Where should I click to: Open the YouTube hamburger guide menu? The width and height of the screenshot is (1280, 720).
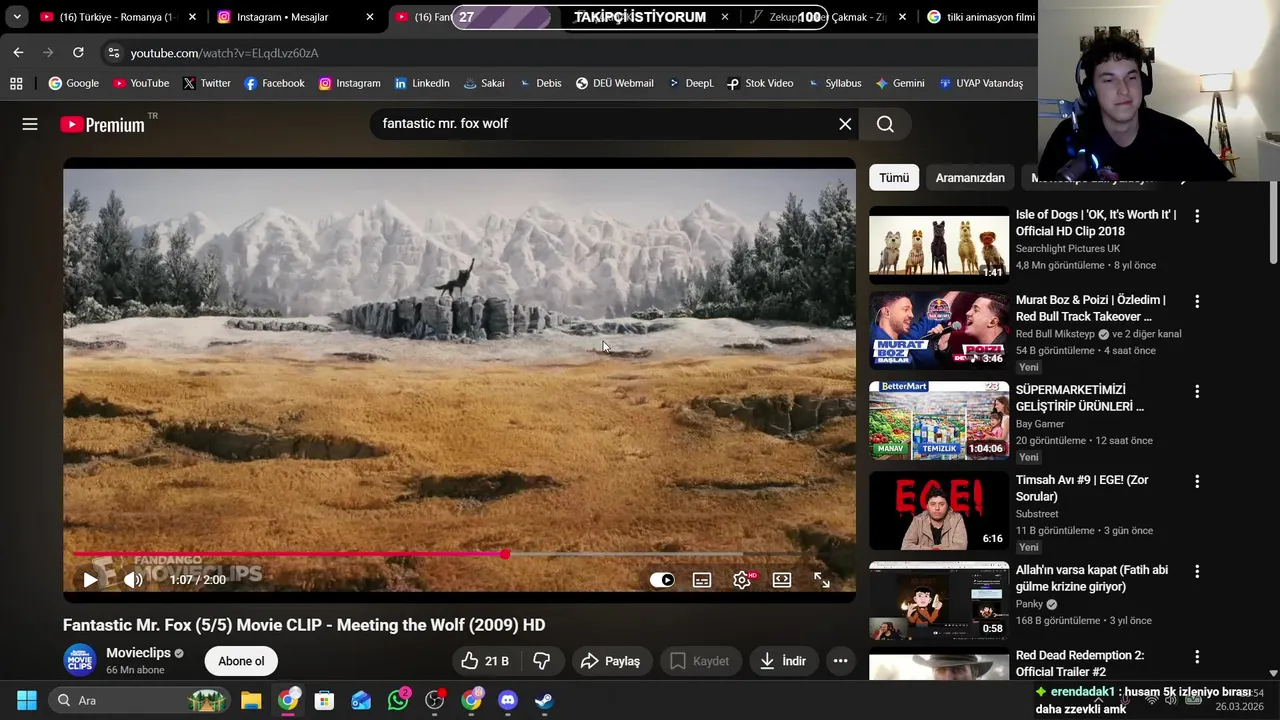30,124
